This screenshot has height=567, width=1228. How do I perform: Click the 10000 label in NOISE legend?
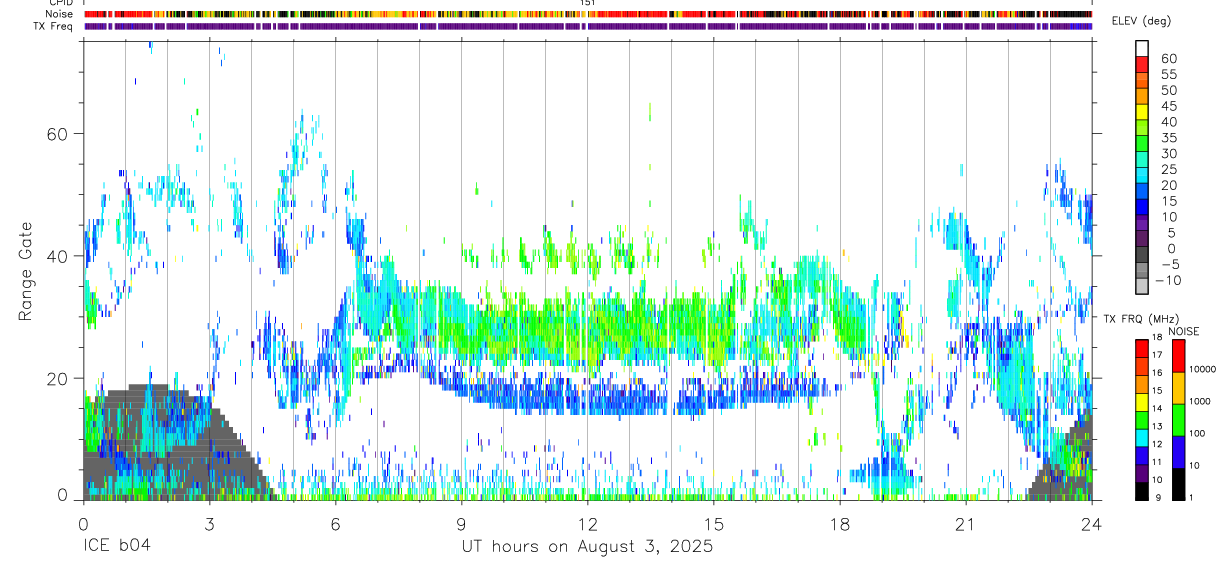pos(1202,370)
